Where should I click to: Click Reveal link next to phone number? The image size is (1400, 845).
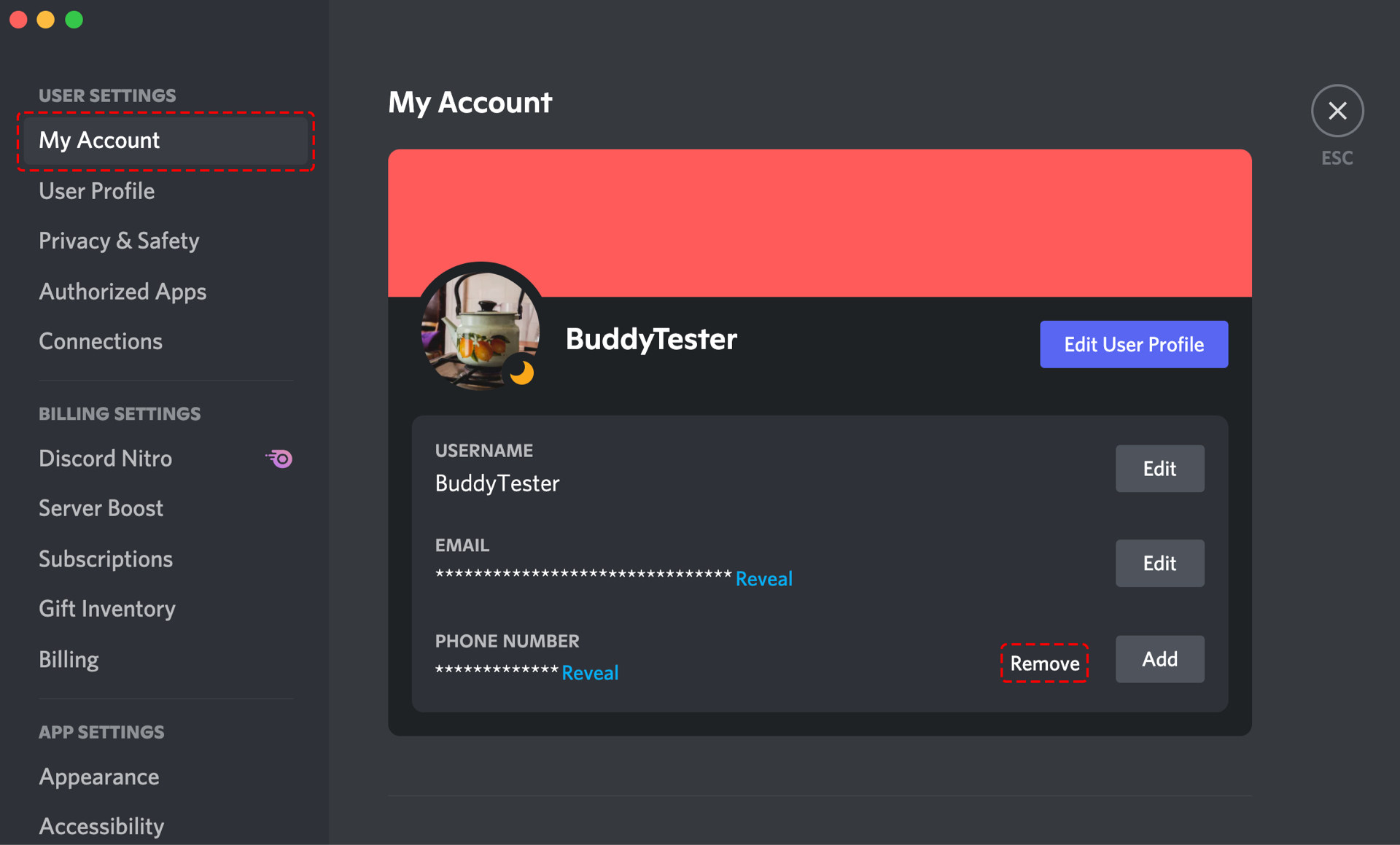point(589,671)
